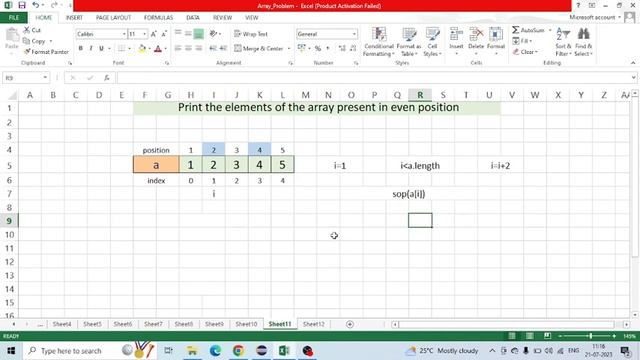Toggle Underline formatting
Image resolution: width=640 pixels, height=360 pixels.
101,49
